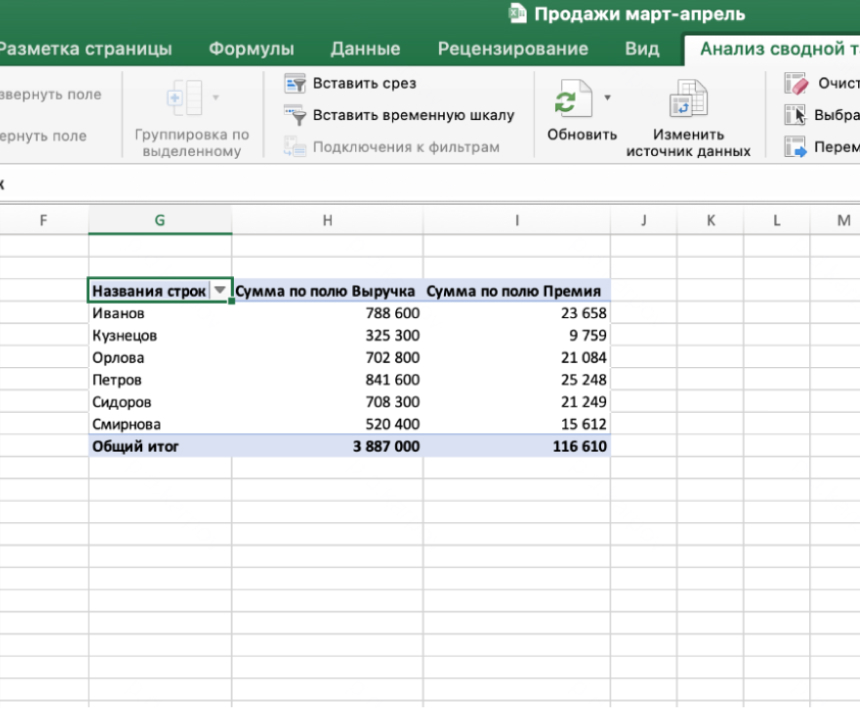Click the Move PivotTable icon
Image resolution: width=860 pixels, height=708 pixels.
point(796,147)
